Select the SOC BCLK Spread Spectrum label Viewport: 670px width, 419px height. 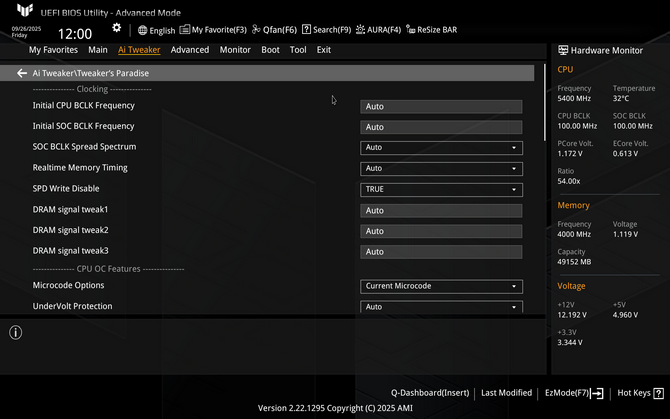[84, 147]
